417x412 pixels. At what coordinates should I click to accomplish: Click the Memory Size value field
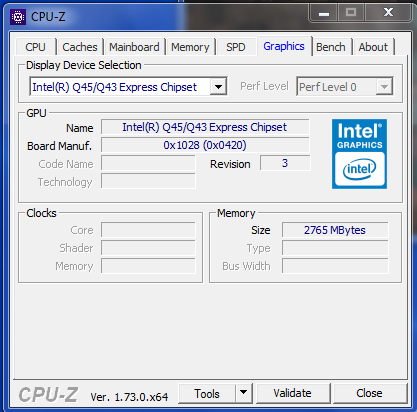(x=335, y=230)
